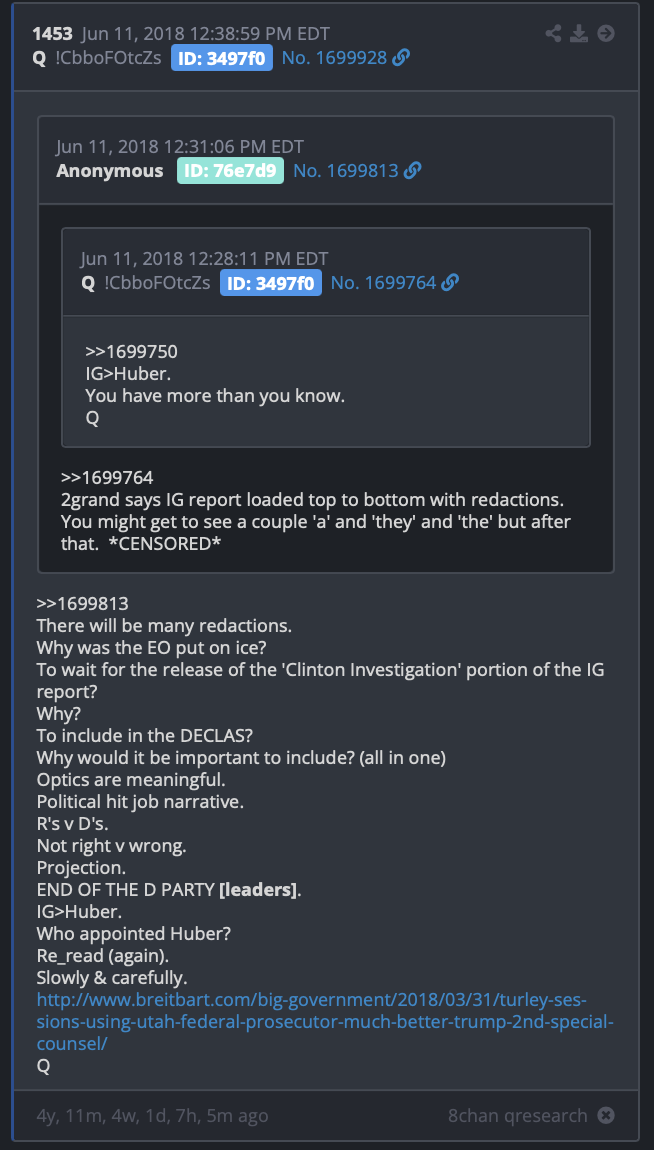This screenshot has width=654, height=1150.
Task: Open post No. 1699813 link
Action: (x=346, y=171)
